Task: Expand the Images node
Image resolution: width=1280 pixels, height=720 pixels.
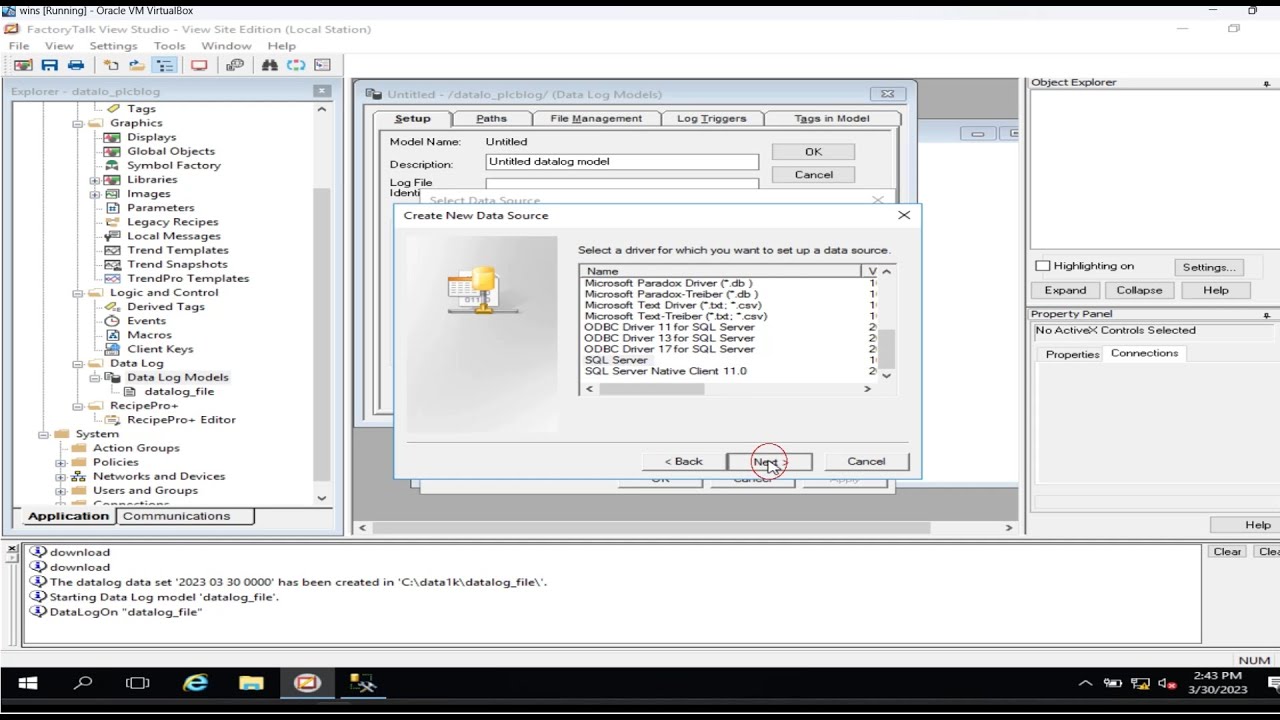Action: click(95, 194)
